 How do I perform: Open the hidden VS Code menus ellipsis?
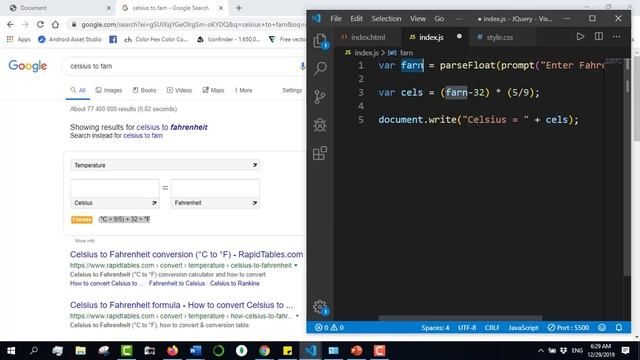click(459, 18)
